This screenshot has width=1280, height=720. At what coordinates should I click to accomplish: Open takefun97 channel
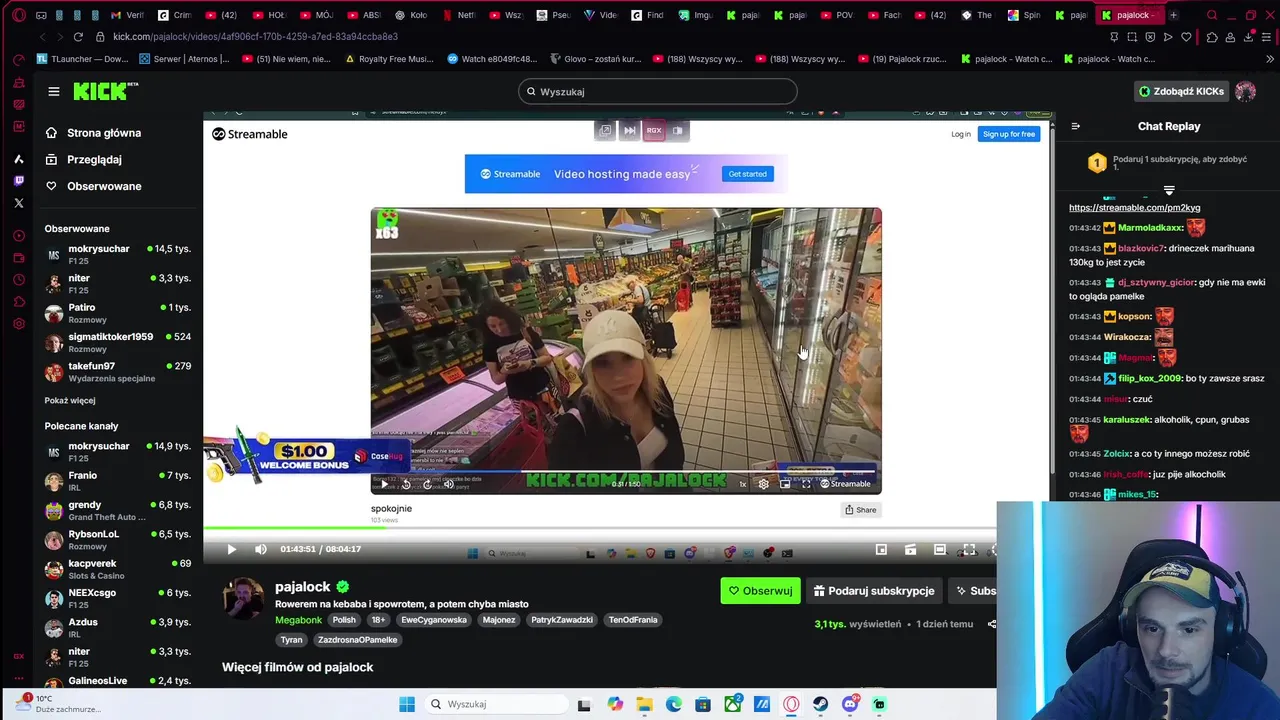tap(118, 372)
